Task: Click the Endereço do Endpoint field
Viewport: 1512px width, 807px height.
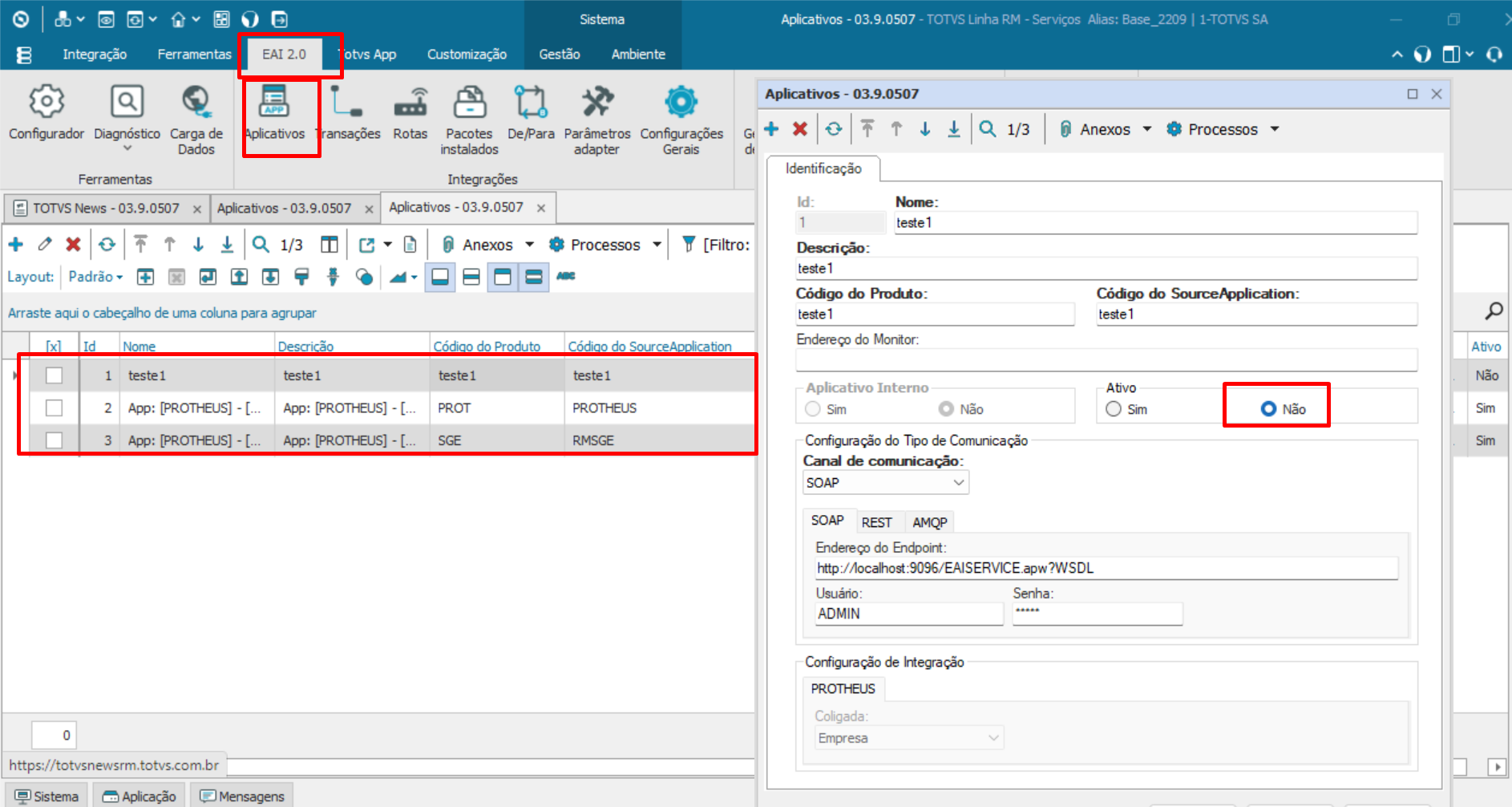Action: [x=1106, y=568]
